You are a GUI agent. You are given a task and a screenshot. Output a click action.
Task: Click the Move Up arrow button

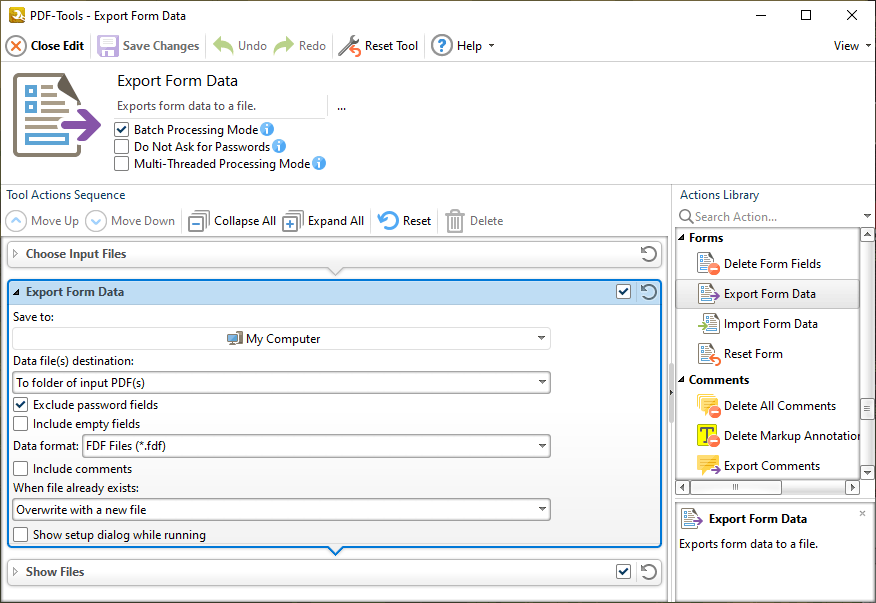coord(42,221)
